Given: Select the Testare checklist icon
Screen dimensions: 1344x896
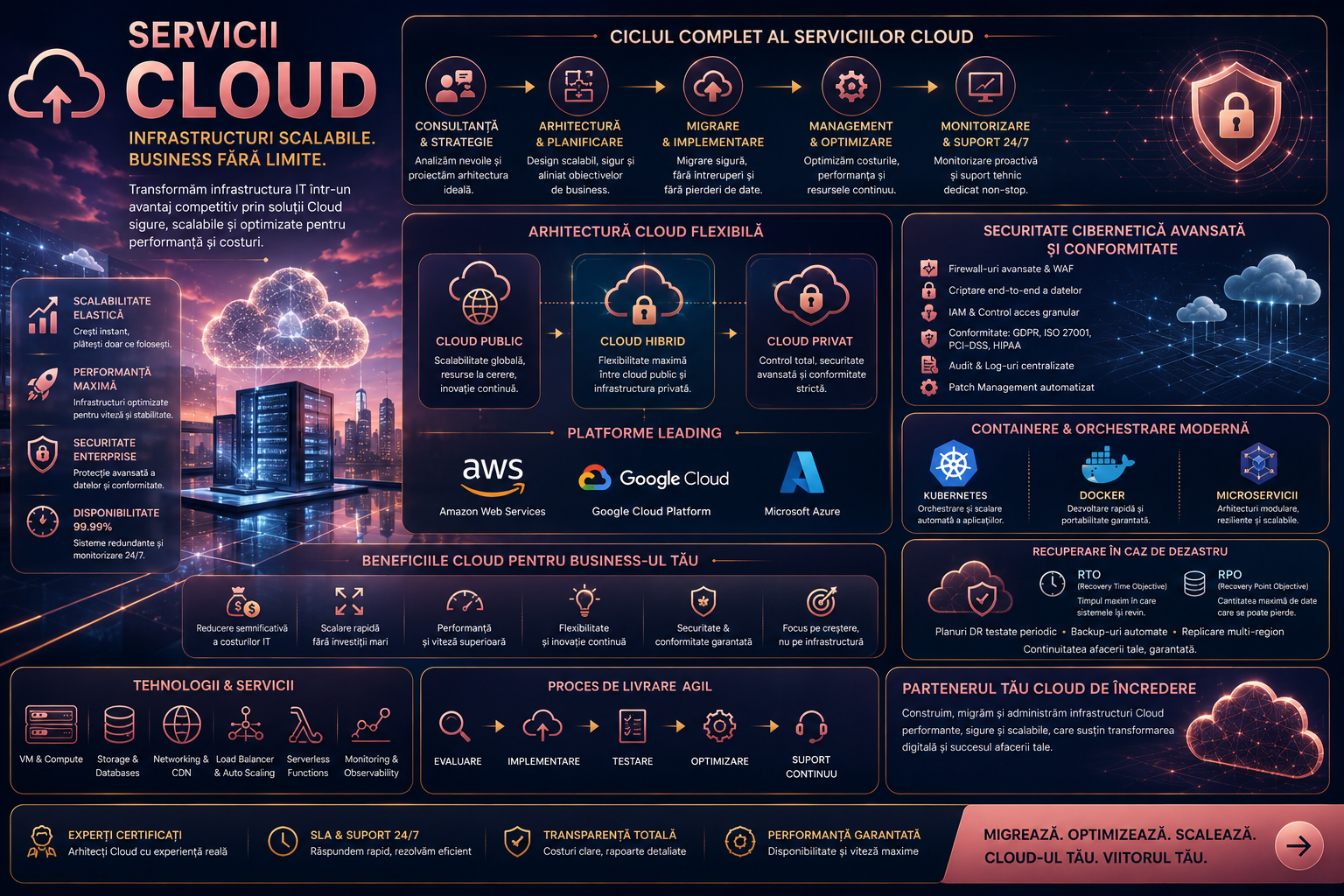Looking at the screenshot, I should 632,726.
